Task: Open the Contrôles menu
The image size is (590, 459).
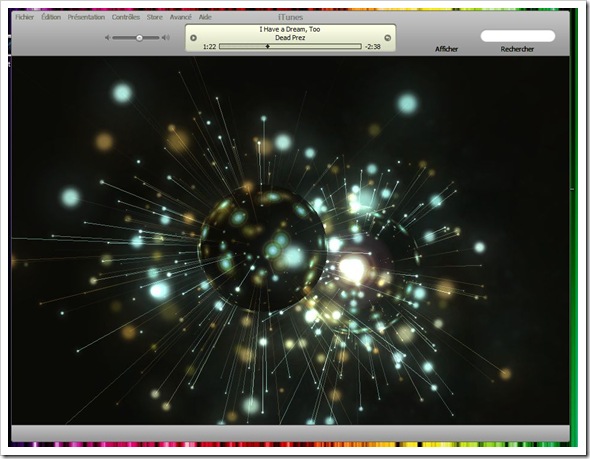Action: coord(126,17)
